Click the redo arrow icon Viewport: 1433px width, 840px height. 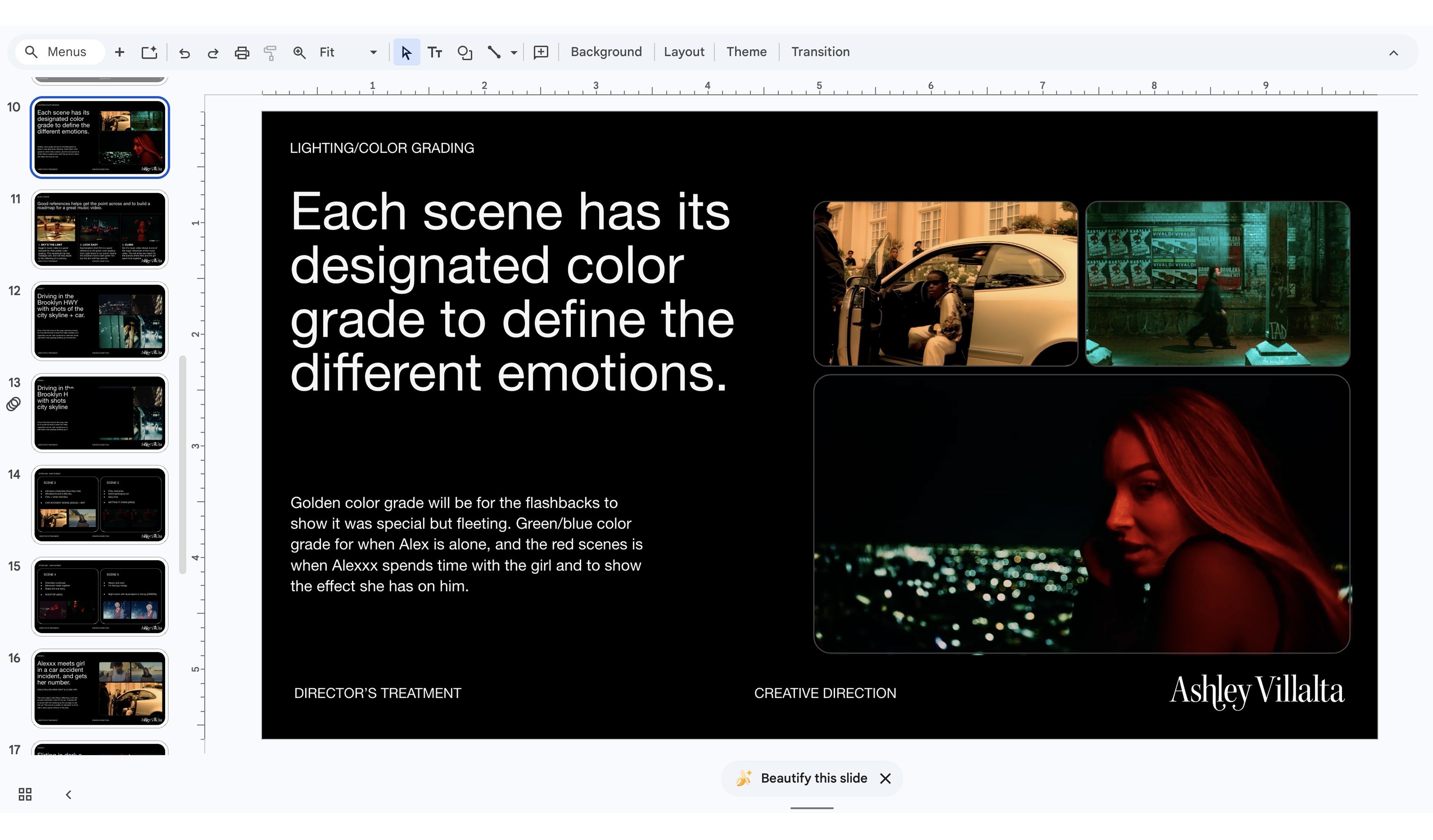(213, 53)
